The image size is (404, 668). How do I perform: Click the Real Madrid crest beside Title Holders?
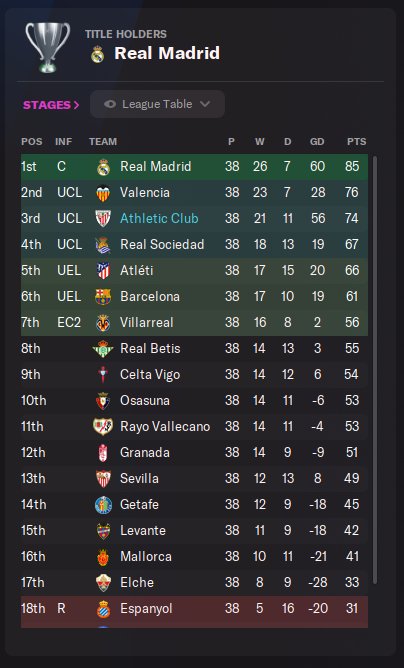point(98,55)
